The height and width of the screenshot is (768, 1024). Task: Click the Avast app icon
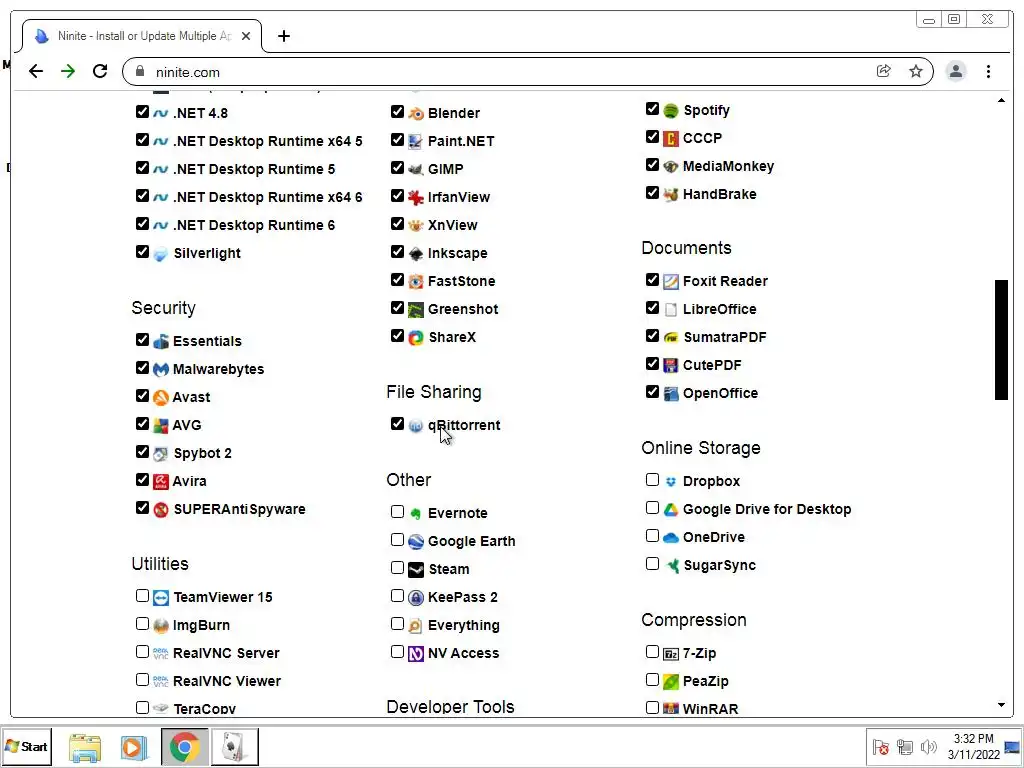[161, 398]
